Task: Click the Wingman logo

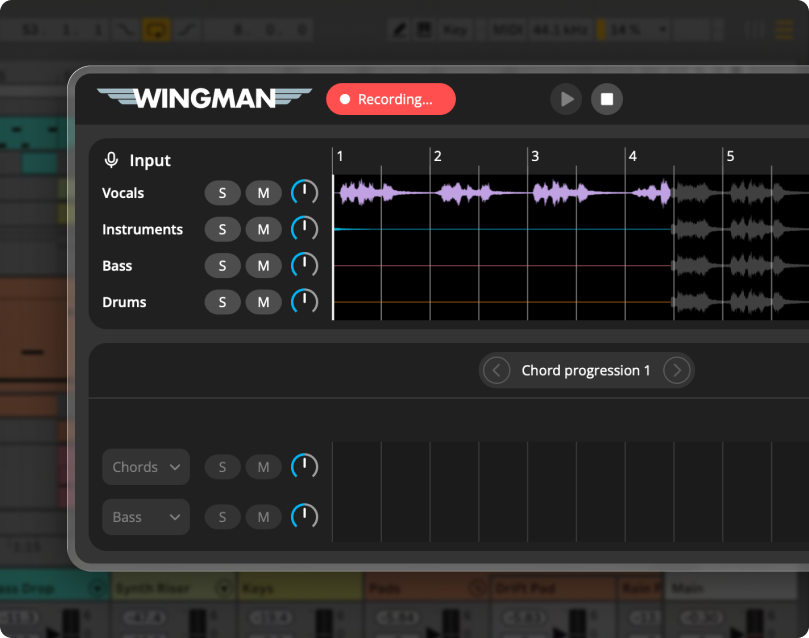Action: tap(204, 98)
